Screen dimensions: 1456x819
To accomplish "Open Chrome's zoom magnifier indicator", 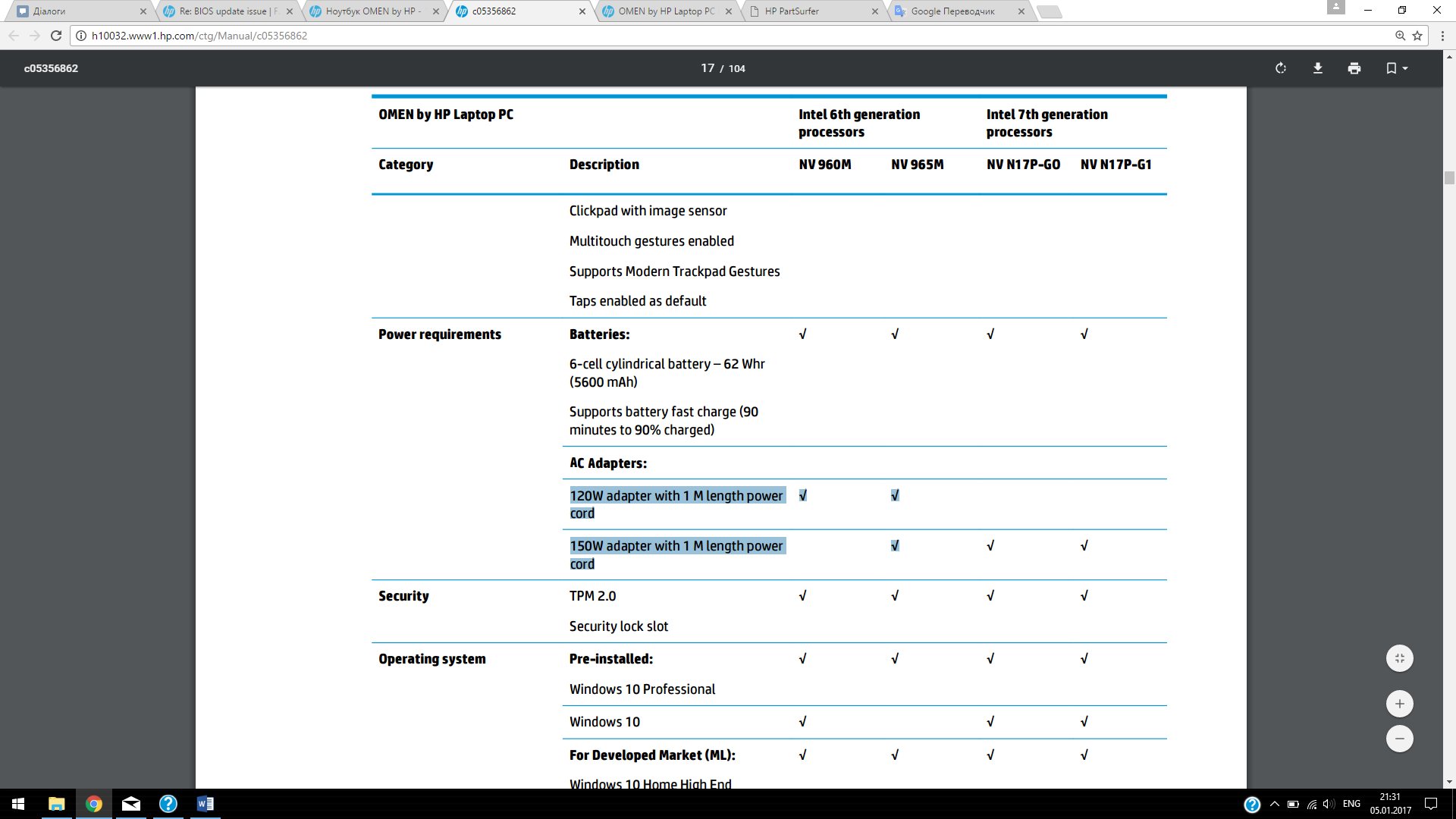I will (1400, 36).
